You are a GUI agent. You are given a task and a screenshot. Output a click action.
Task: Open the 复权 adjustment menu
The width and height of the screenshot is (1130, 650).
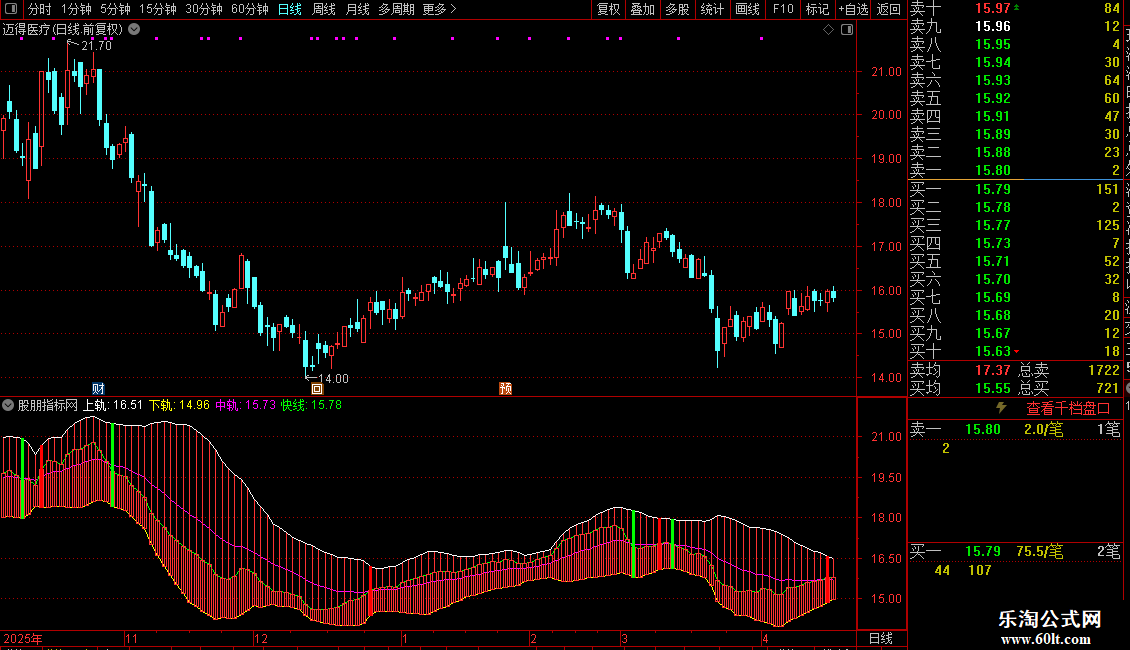coord(608,9)
